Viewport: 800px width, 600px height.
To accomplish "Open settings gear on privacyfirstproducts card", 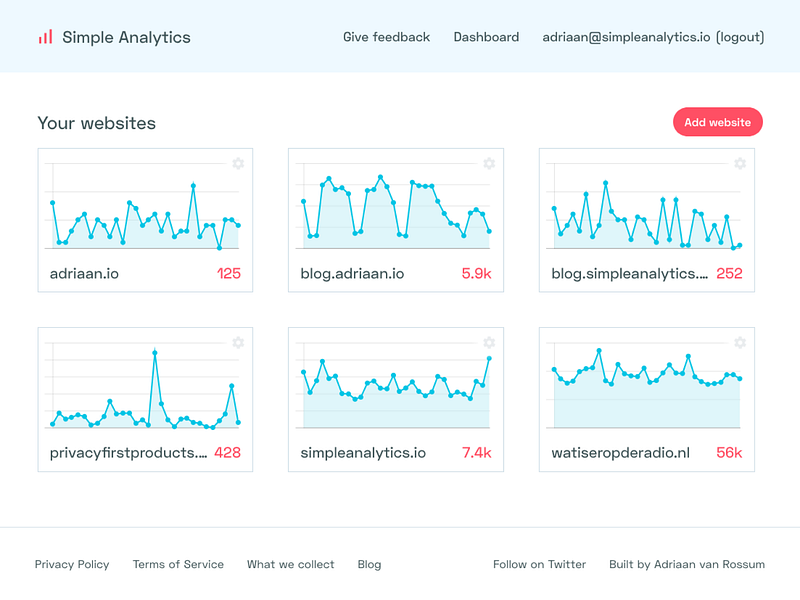I will pos(238,342).
